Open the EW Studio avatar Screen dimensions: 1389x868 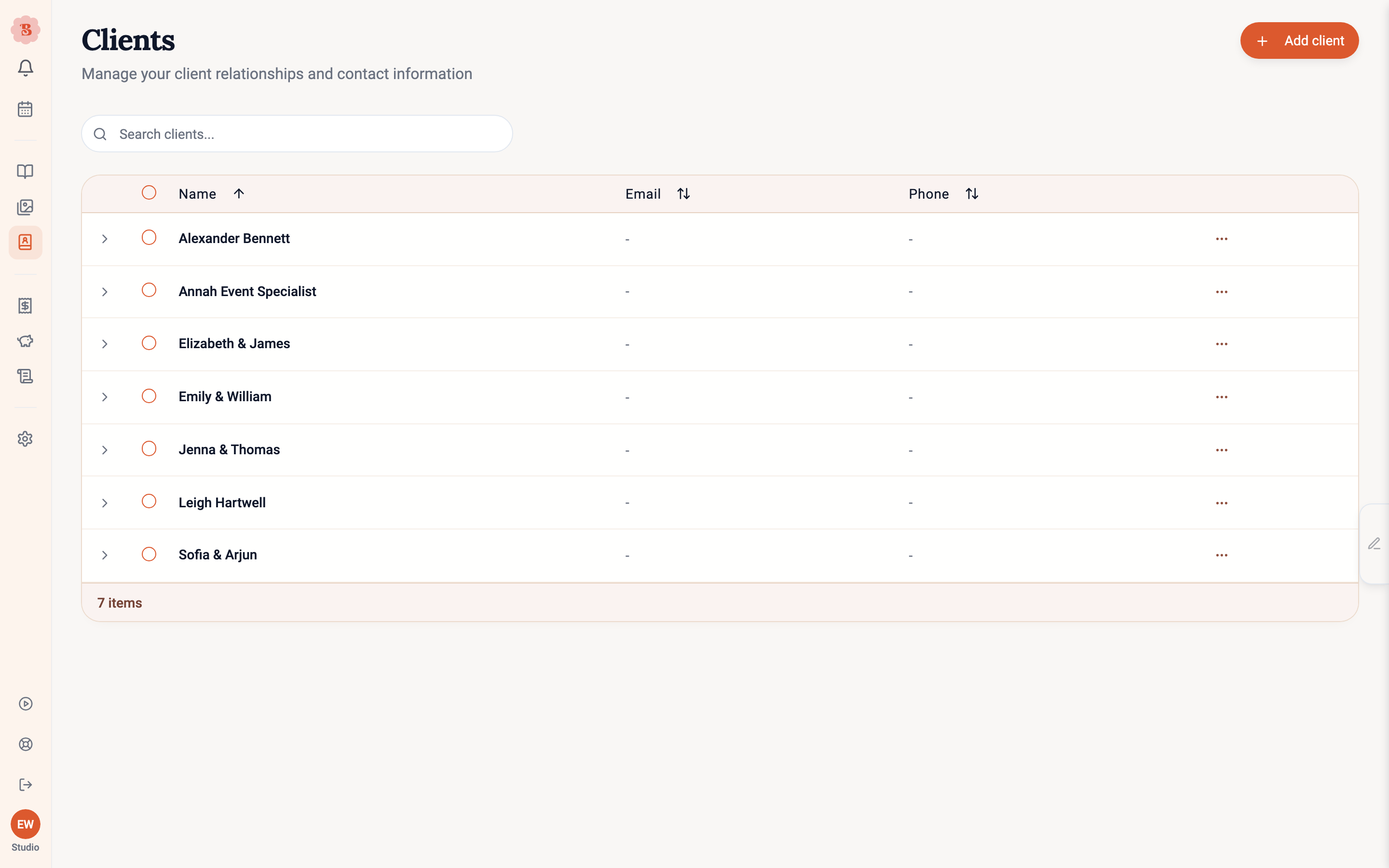(25, 825)
